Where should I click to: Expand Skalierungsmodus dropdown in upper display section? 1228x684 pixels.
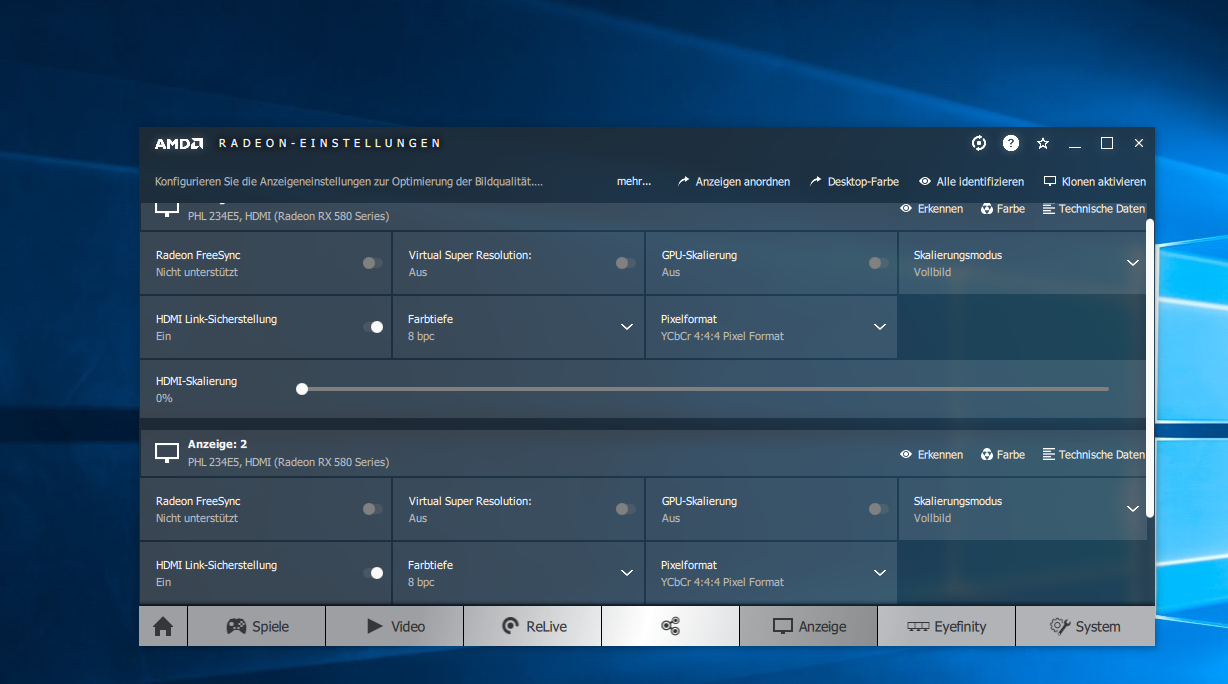(1133, 263)
